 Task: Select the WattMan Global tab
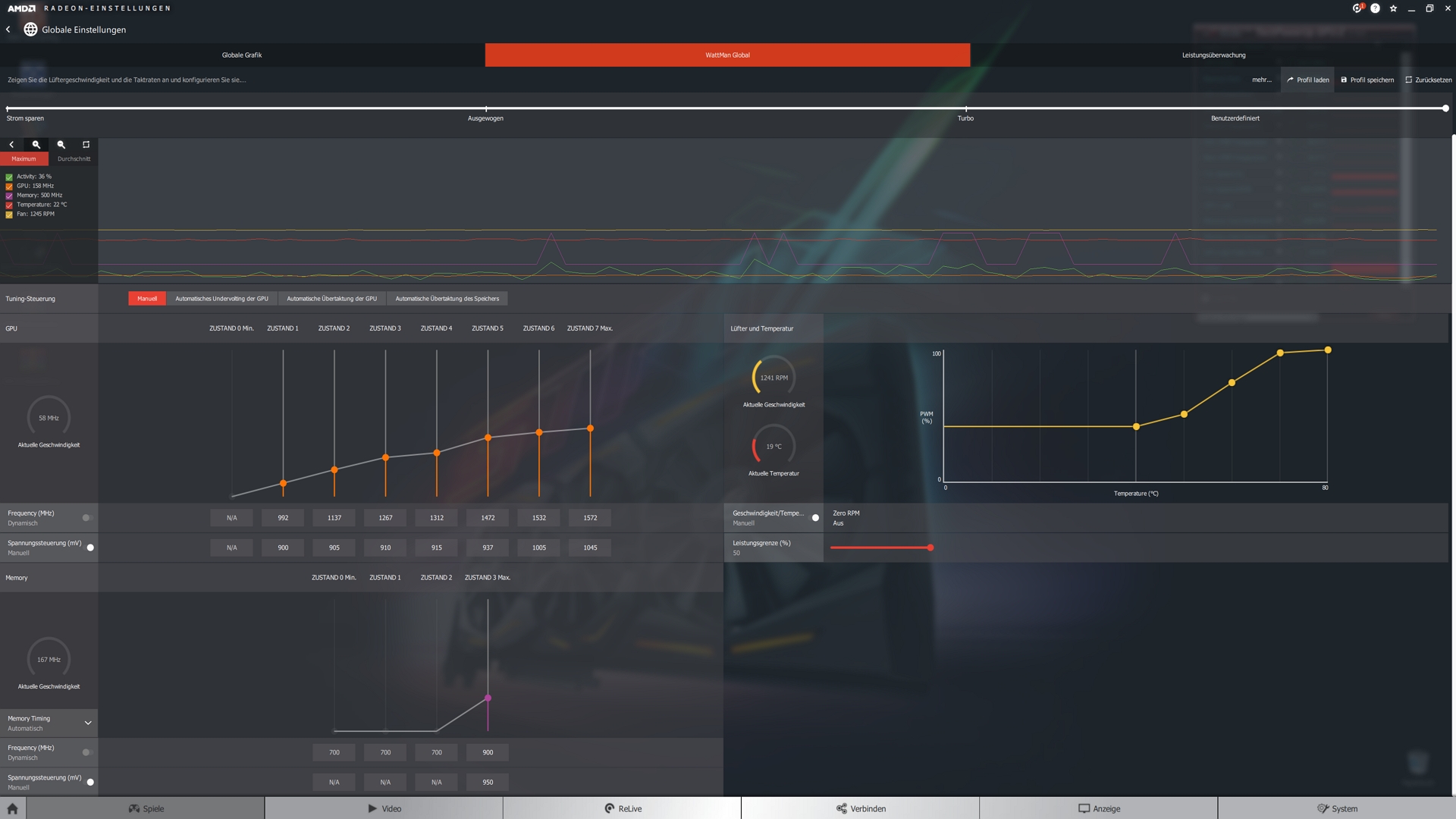click(x=727, y=55)
